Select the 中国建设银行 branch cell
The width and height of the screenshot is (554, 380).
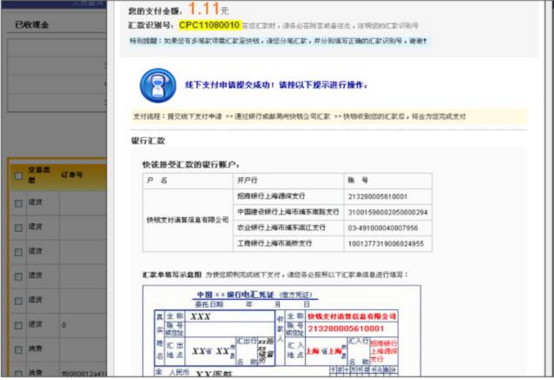click(x=288, y=212)
